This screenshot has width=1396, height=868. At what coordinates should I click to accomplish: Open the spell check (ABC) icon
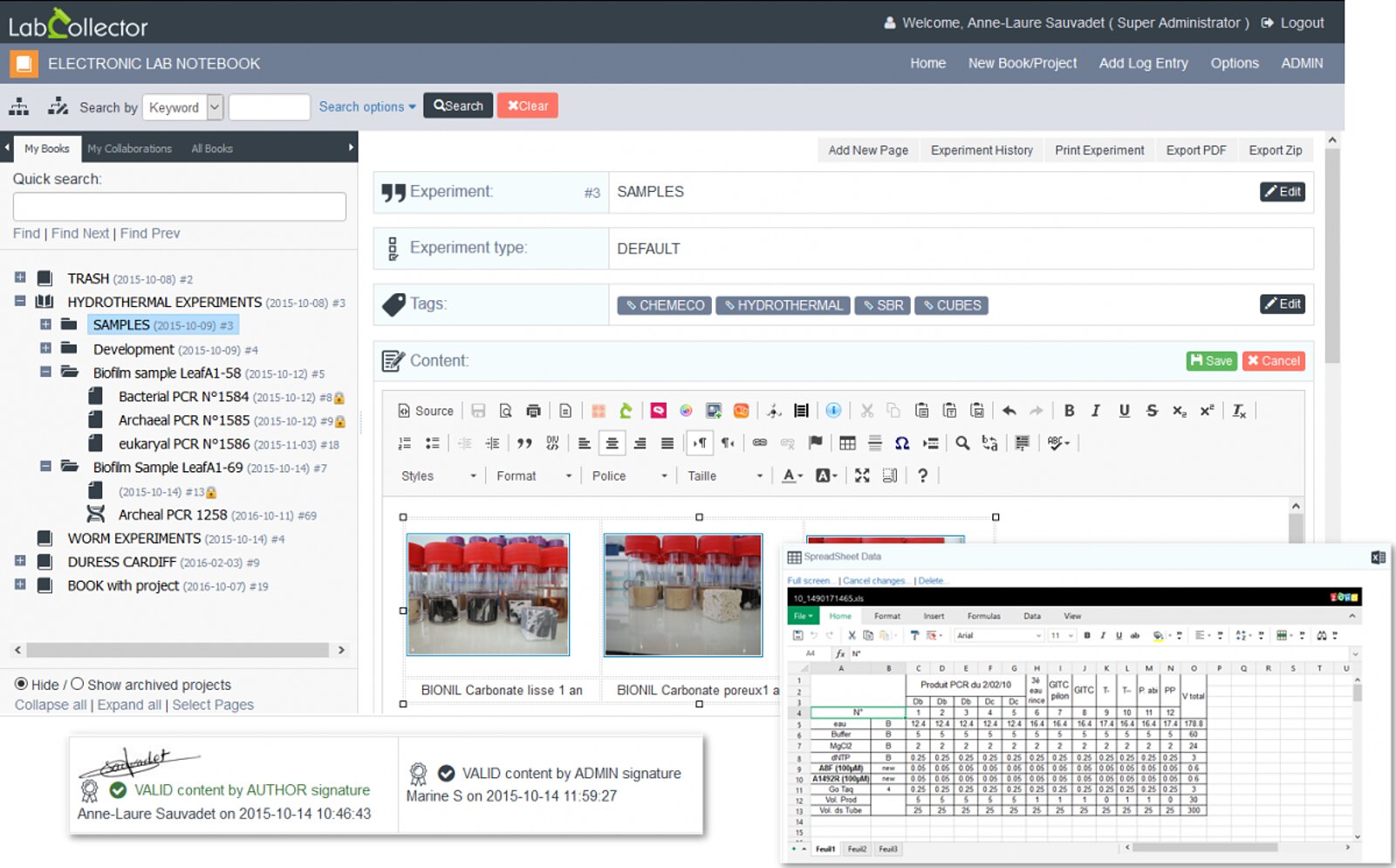pyautogui.click(x=1056, y=443)
